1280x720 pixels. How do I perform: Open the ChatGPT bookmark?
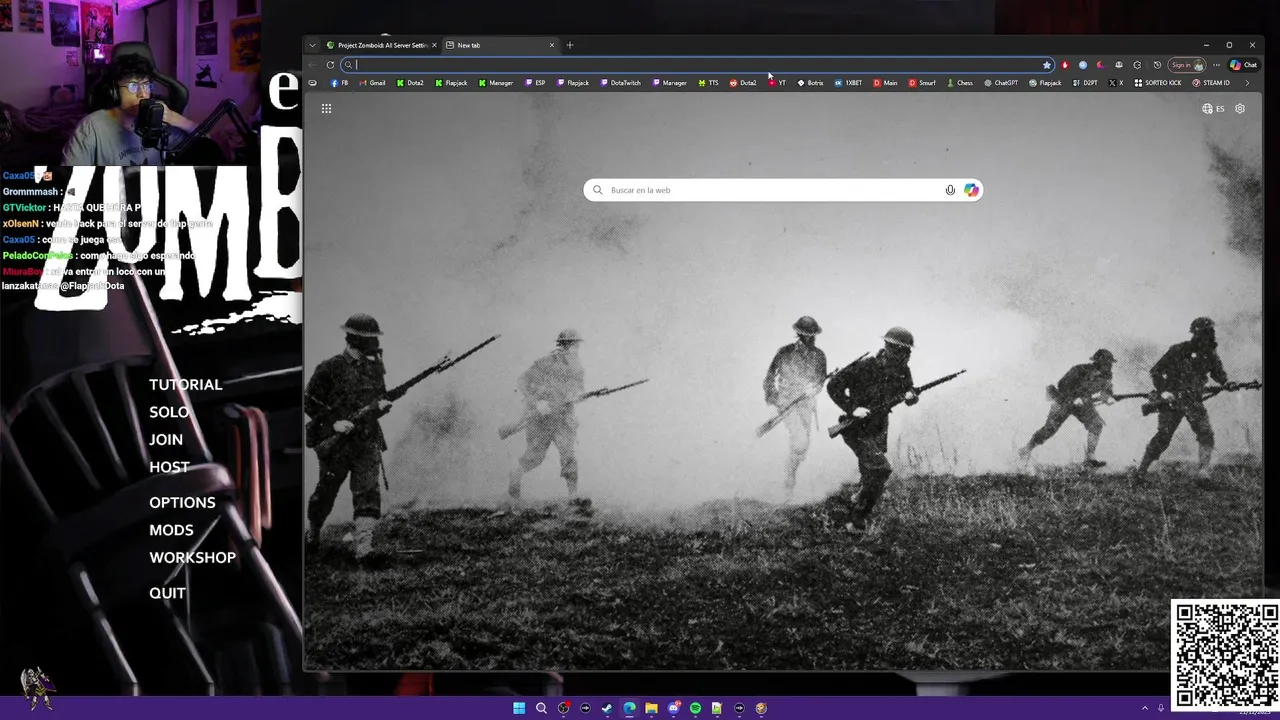pos(1000,83)
